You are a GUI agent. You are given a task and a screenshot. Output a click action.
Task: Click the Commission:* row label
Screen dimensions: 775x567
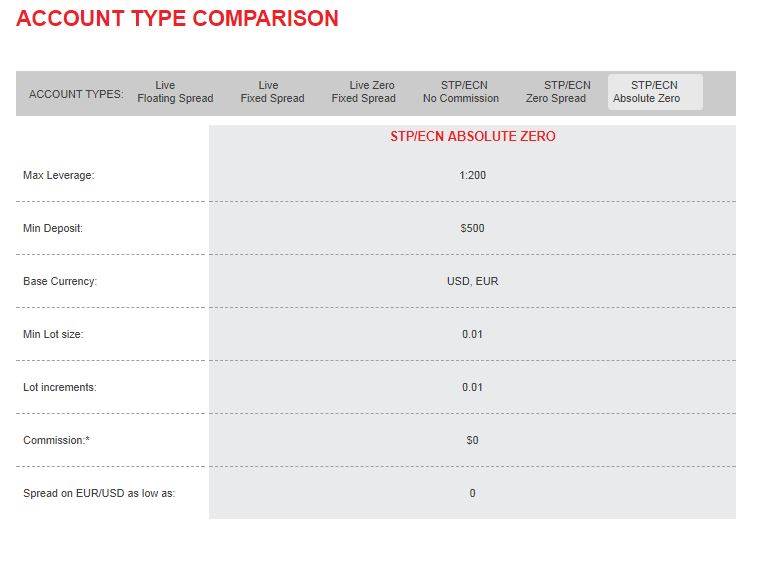coord(56,440)
